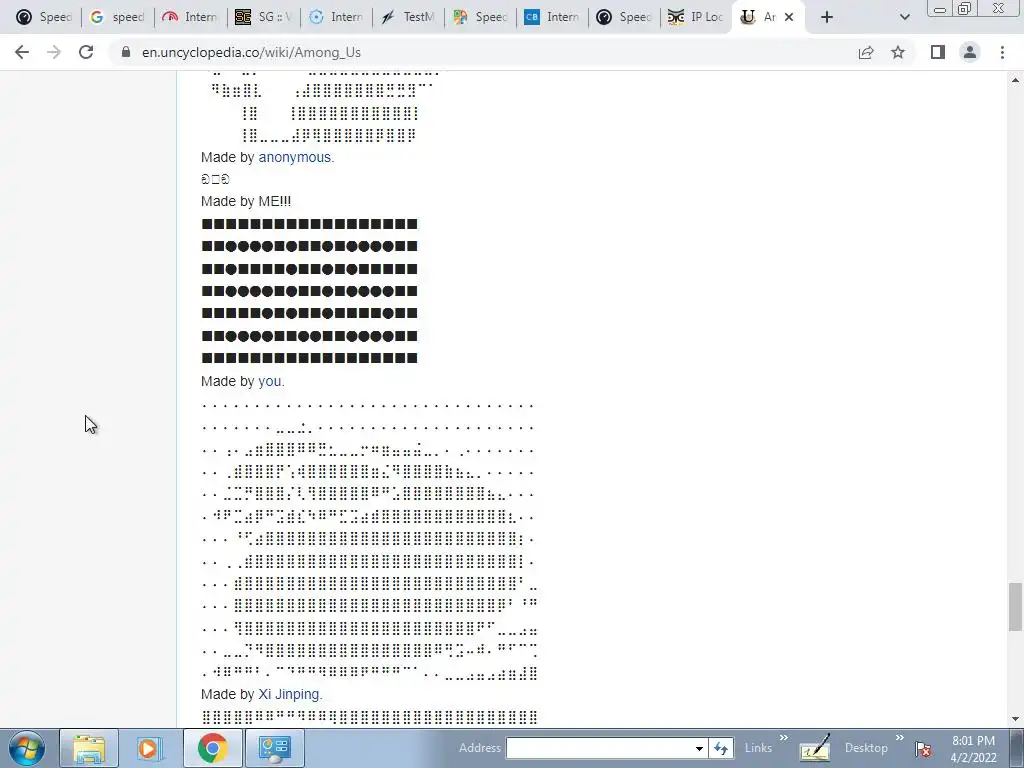Open the Chrome profile avatar
Viewport: 1024px width, 768px height.
coord(970,52)
